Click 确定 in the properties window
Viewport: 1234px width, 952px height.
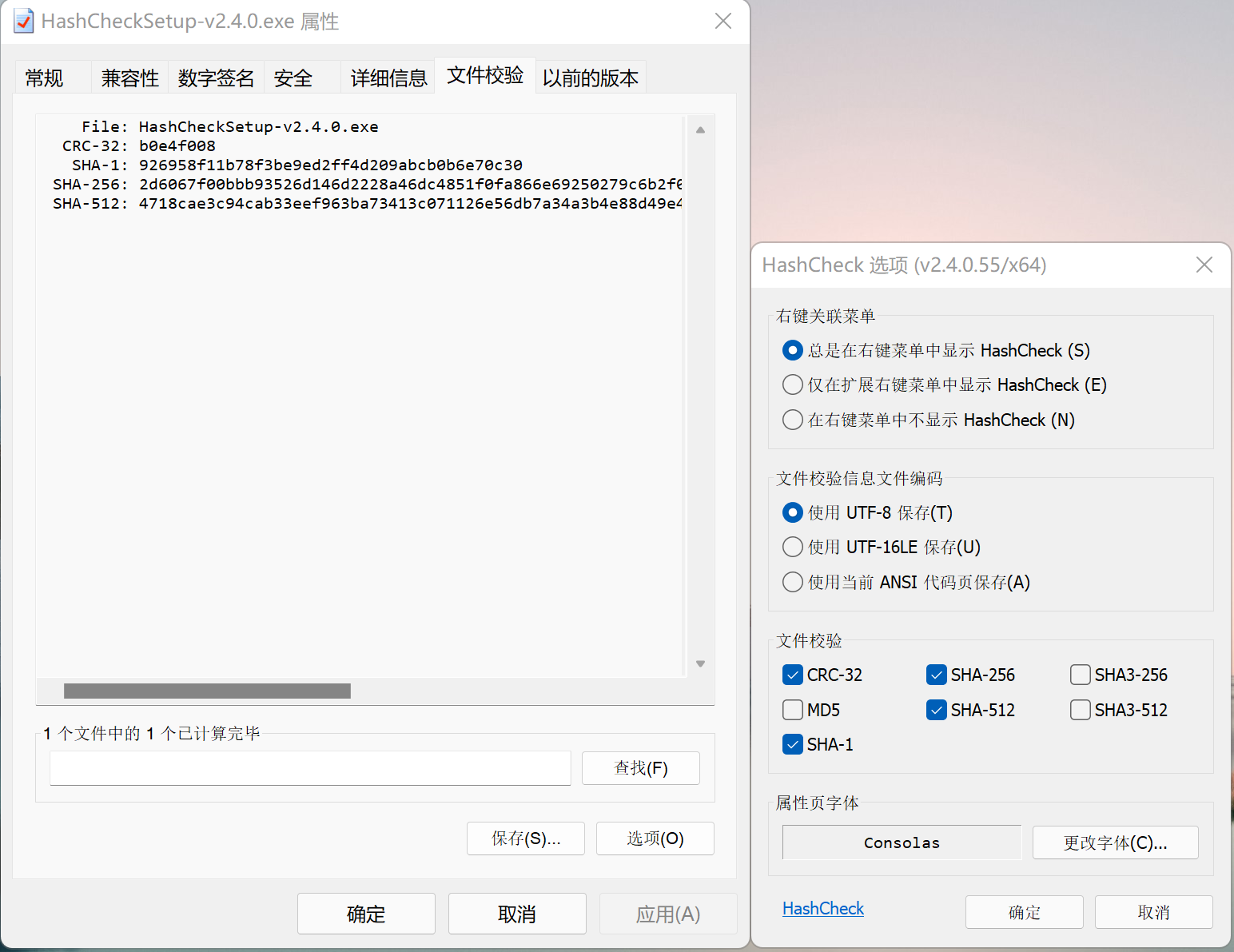pos(366,914)
